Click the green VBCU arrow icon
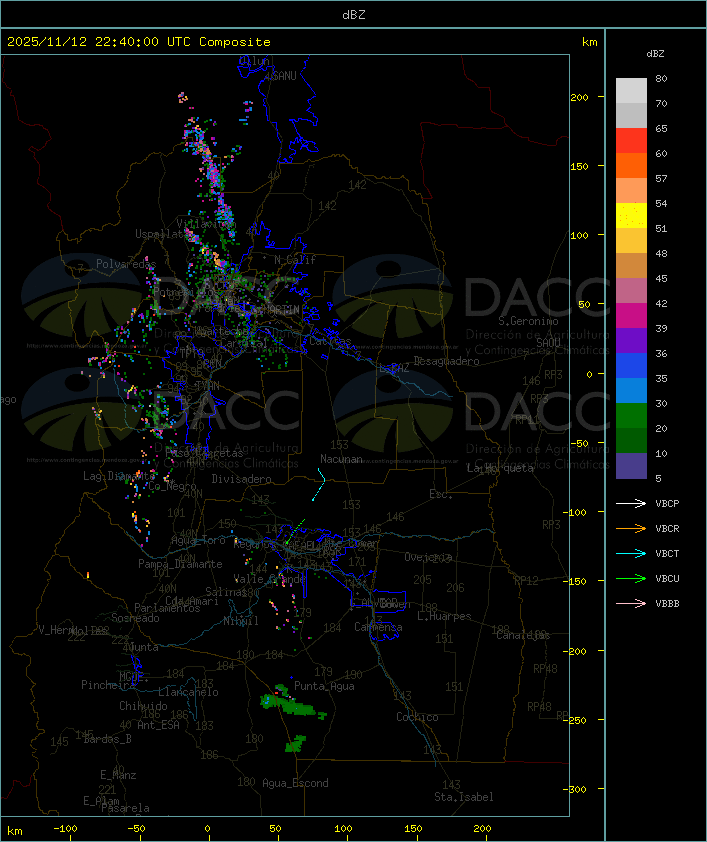This screenshot has width=707, height=842. coord(631,578)
